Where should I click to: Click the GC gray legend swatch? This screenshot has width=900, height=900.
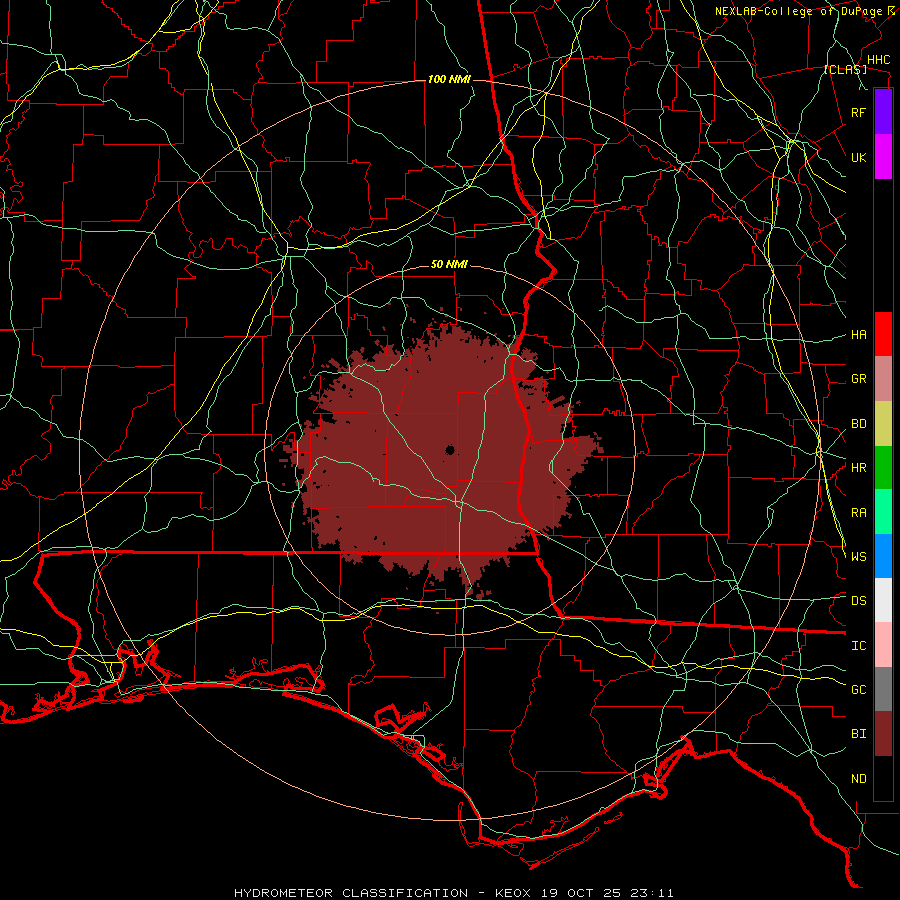point(883,689)
